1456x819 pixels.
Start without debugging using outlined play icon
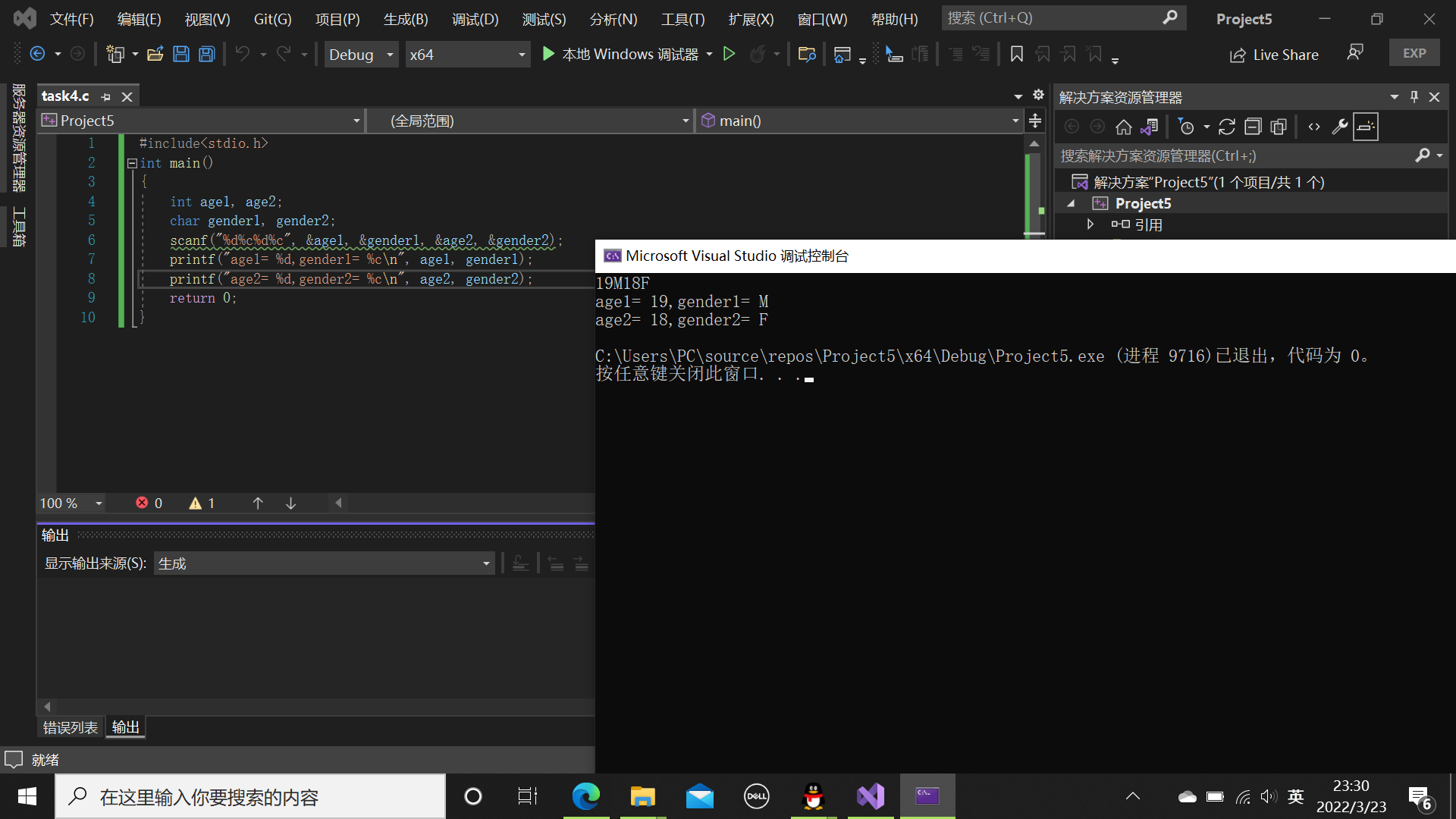pos(729,54)
